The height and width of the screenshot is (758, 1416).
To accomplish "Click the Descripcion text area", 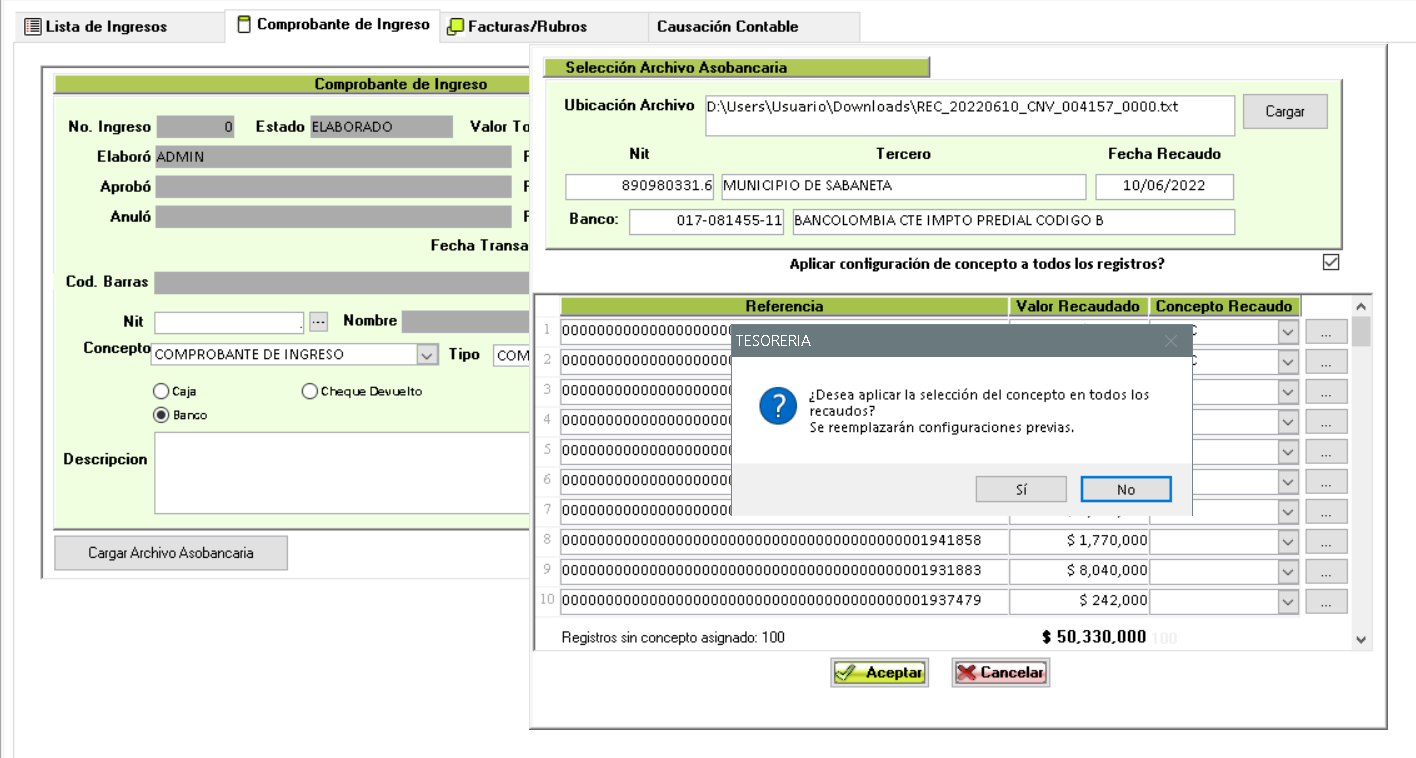I will click(x=340, y=472).
